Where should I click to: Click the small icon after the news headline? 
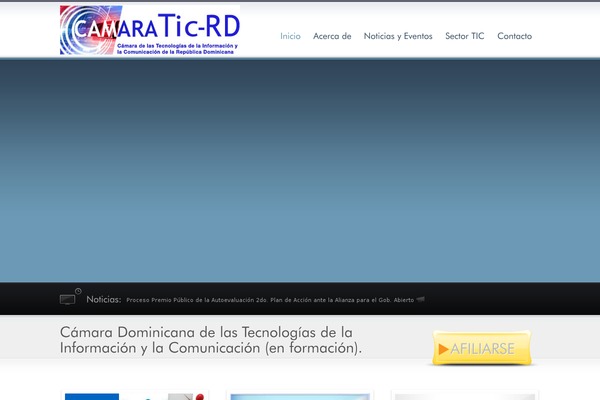click(421, 299)
